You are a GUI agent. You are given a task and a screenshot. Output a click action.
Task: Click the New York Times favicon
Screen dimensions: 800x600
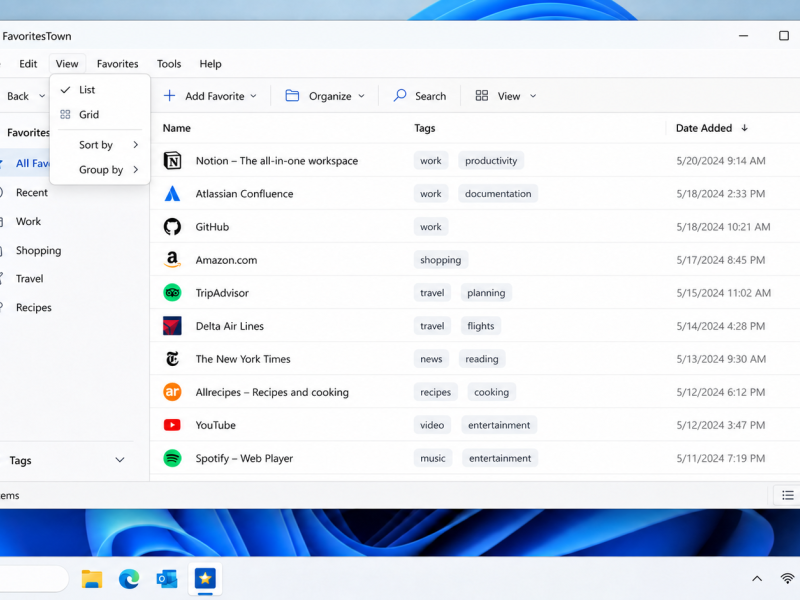[172, 359]
